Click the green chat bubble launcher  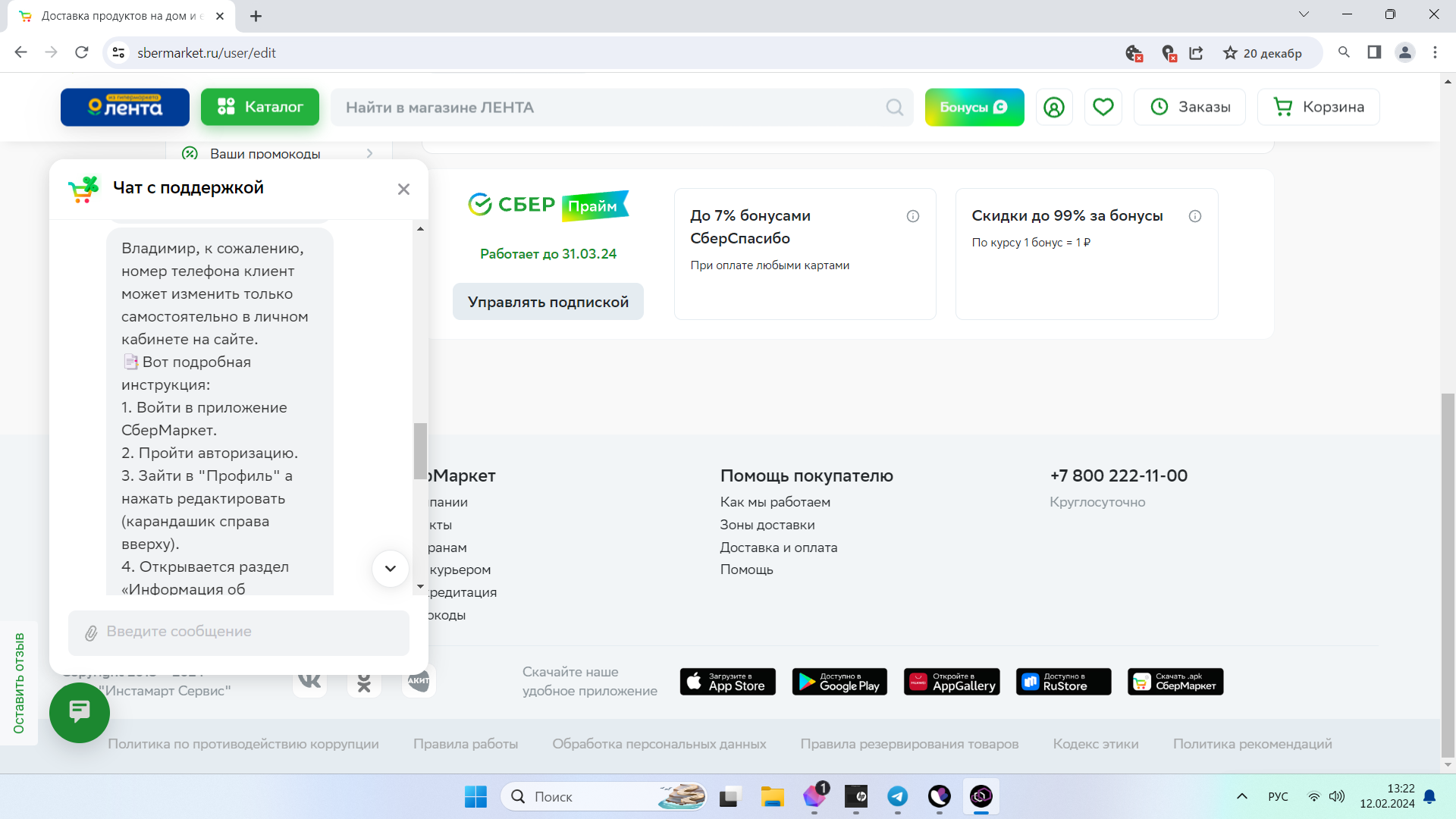point(80,713)
